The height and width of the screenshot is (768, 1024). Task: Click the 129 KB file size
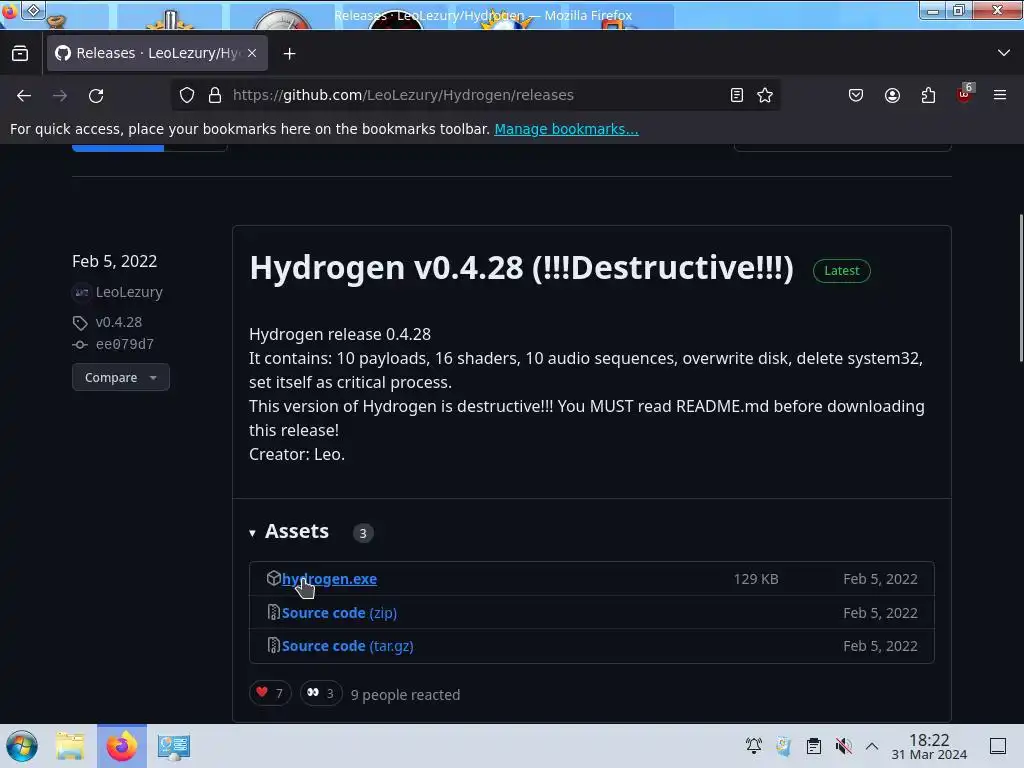click(756, 579)
